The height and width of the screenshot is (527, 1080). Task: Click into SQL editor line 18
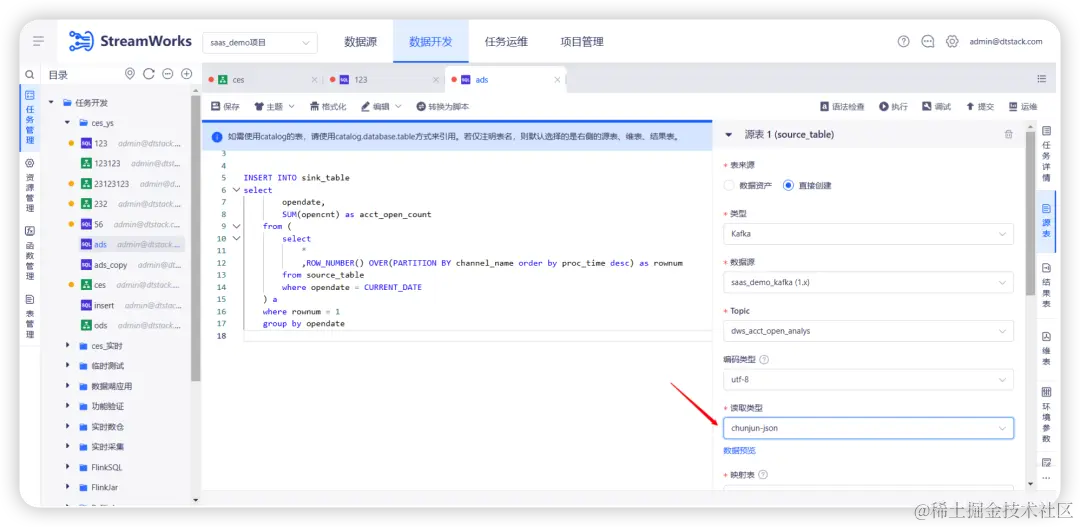click(x=475, y=335)
